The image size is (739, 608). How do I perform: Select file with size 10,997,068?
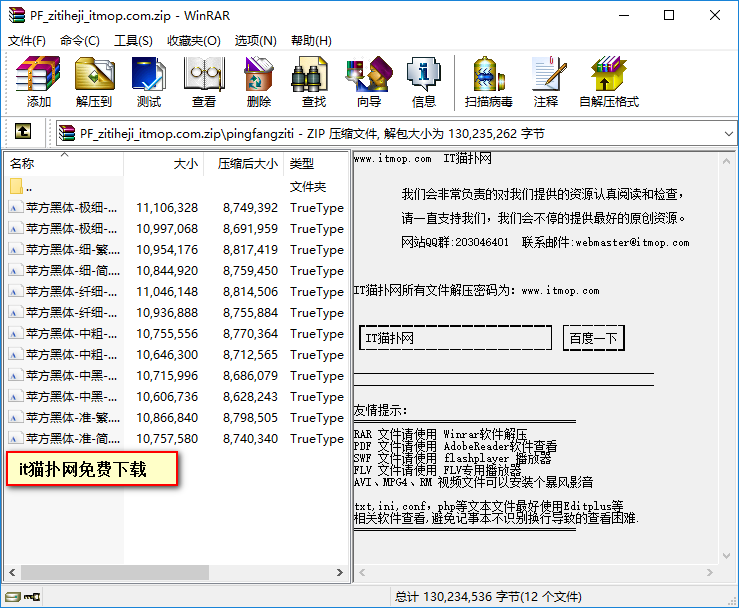coord(176,229)
